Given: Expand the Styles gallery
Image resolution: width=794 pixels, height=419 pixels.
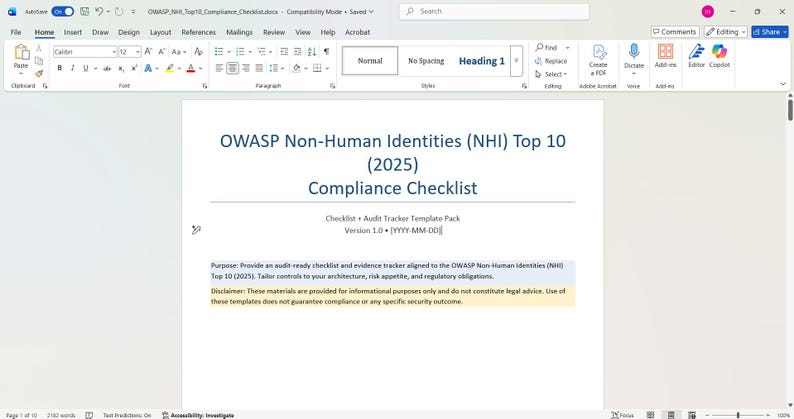Looking at the screenshot, I should (x=517, y=61).
